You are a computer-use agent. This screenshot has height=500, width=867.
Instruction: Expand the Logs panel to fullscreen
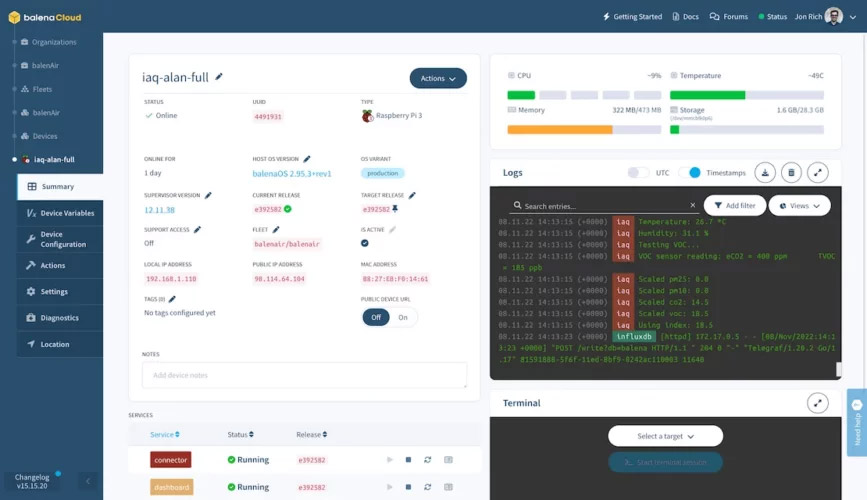click(x=818, y=173)
